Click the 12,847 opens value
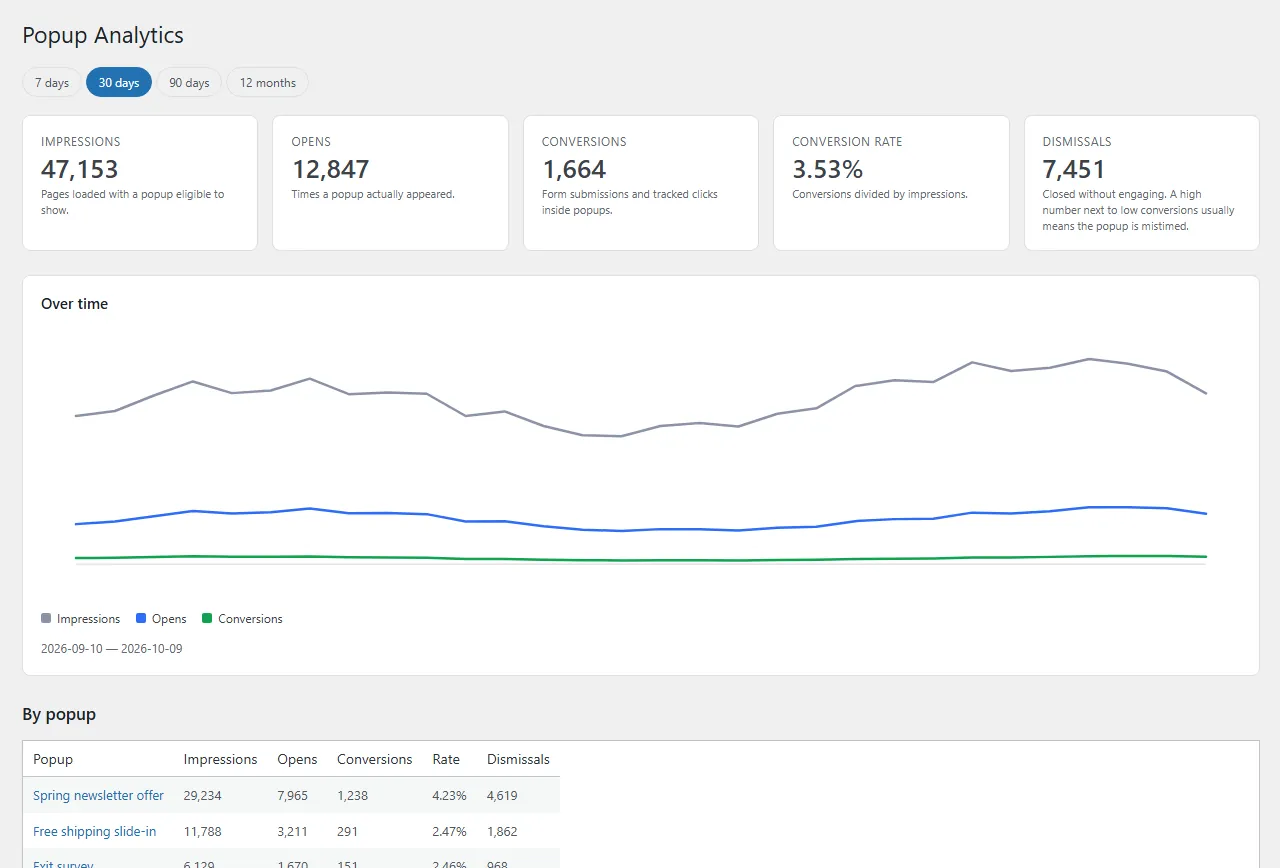1280x868 pixels. (331, 169)
